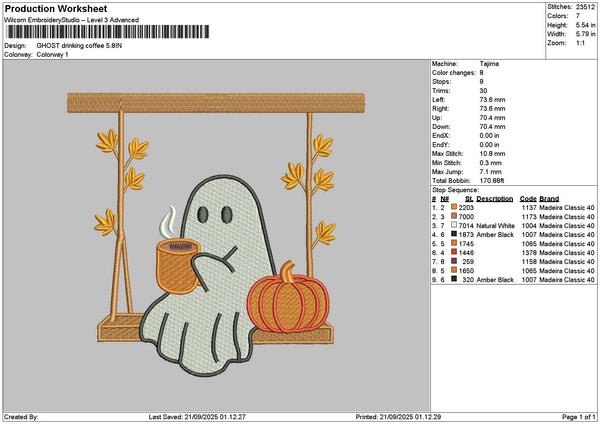The width and height of the screenshot is (600, 424).
Task: Pick the Amber Black 1873 swatch
Action: (454, 233)
